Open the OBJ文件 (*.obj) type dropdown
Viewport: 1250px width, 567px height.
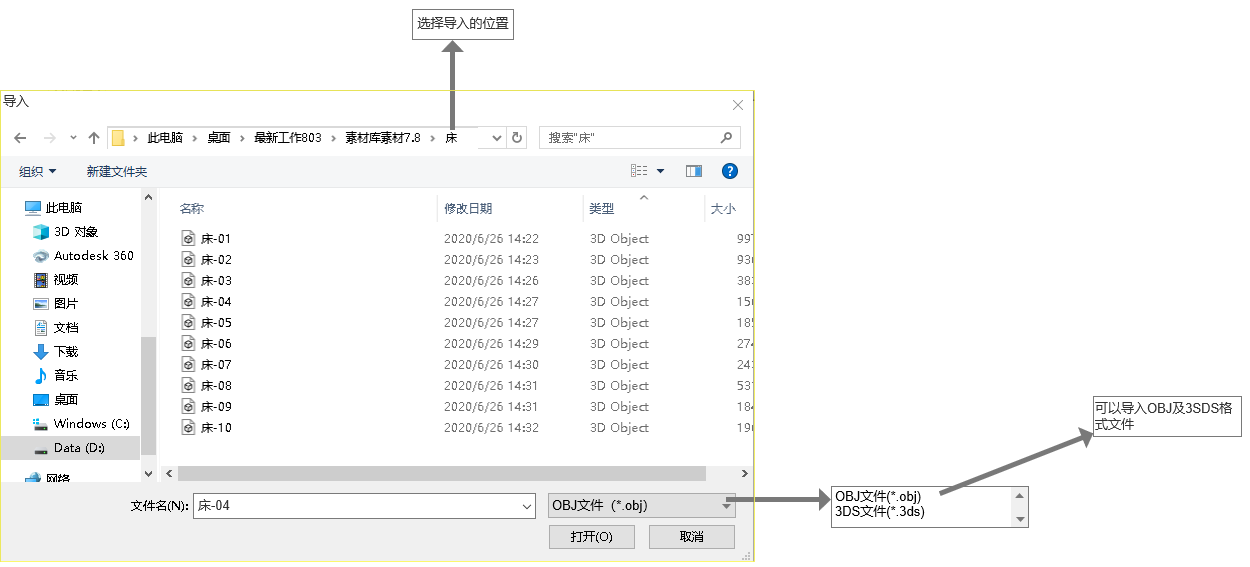click(642, 506)
